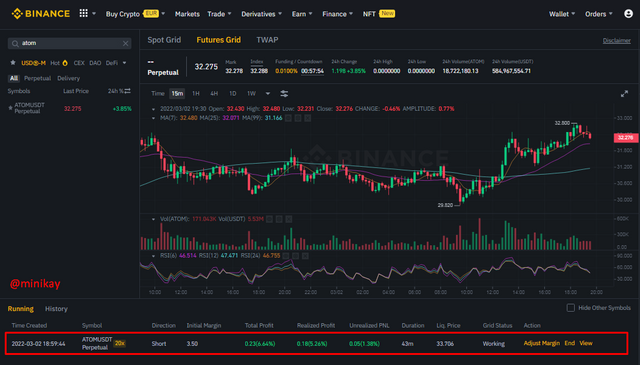Select the 15m time interval
The width and height of the screenshot is (640, 365).
[177, 93]
